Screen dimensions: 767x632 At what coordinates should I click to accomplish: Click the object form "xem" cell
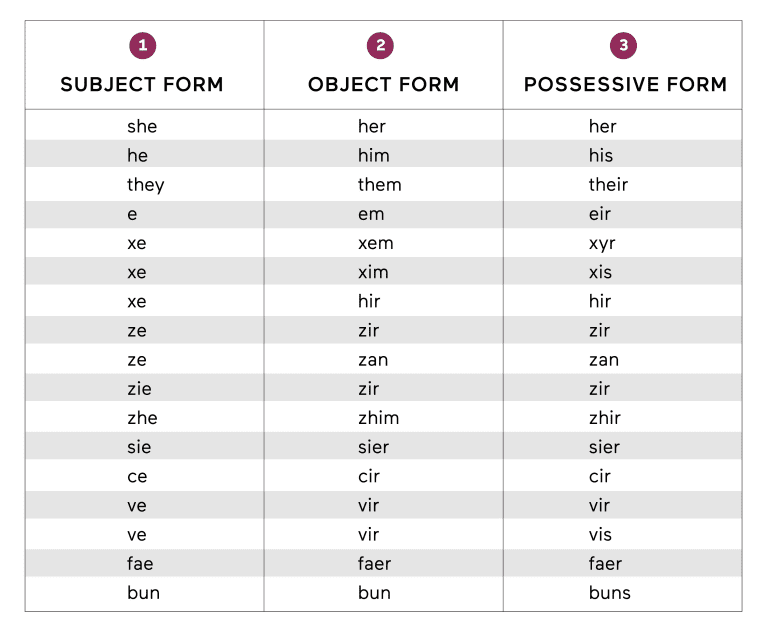376,243
